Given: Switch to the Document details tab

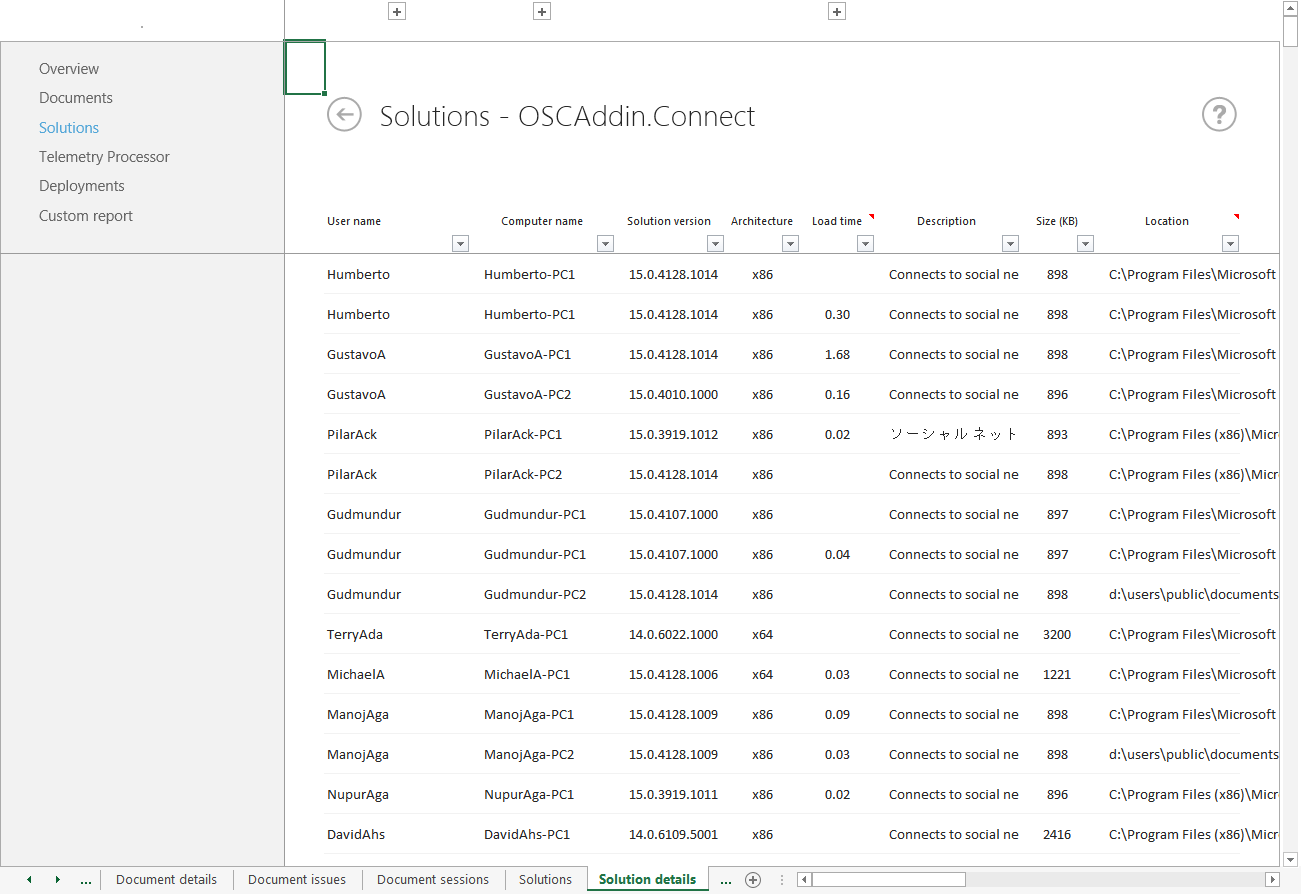Looking at the screenshot, I should 166,879.
